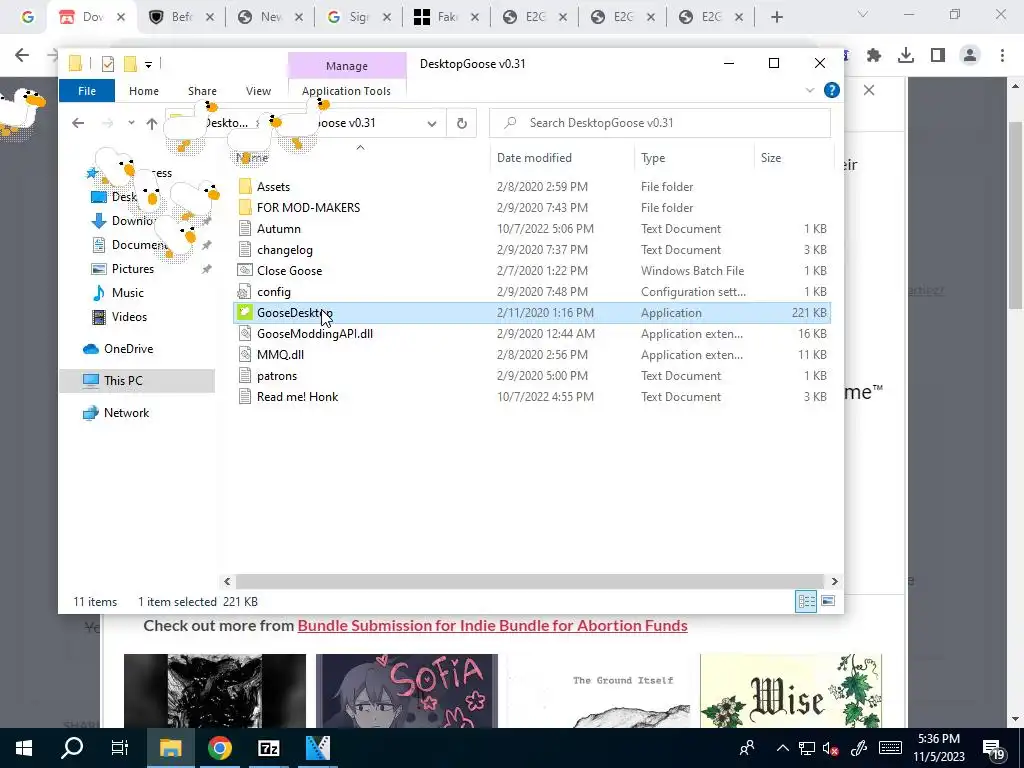Open Chrome downloads icon

[x=905, y=55]
